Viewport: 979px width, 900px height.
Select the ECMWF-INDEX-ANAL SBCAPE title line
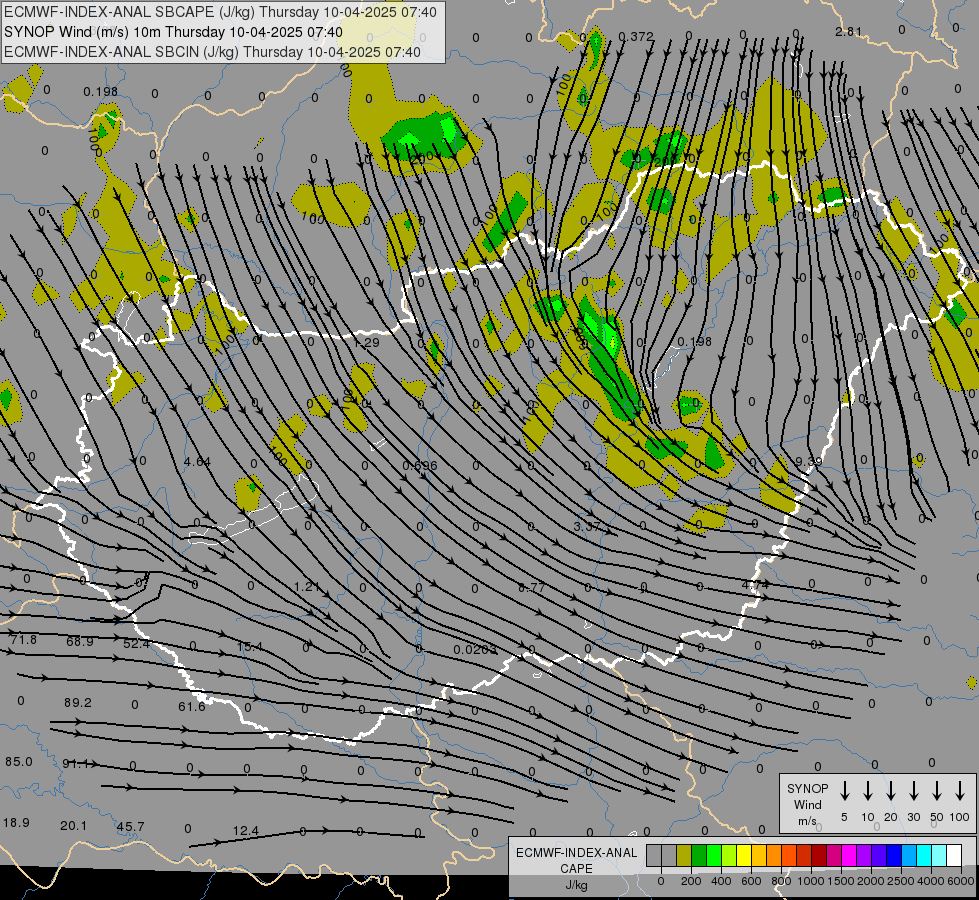[220, 12]
